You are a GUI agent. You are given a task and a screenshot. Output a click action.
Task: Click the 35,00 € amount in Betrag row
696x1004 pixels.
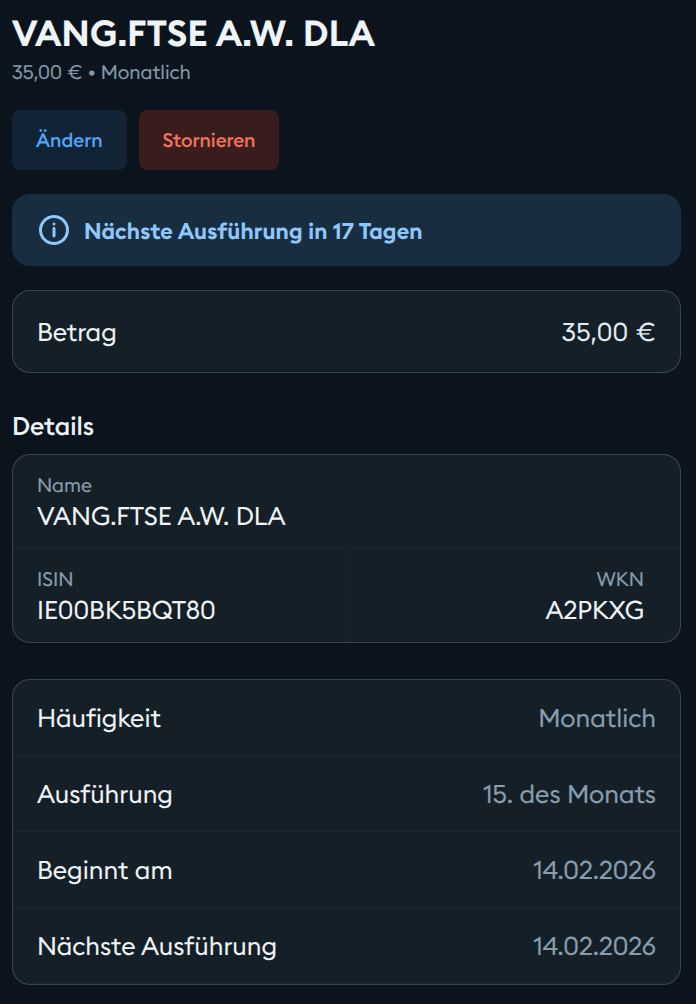click(x=608, y=332)
